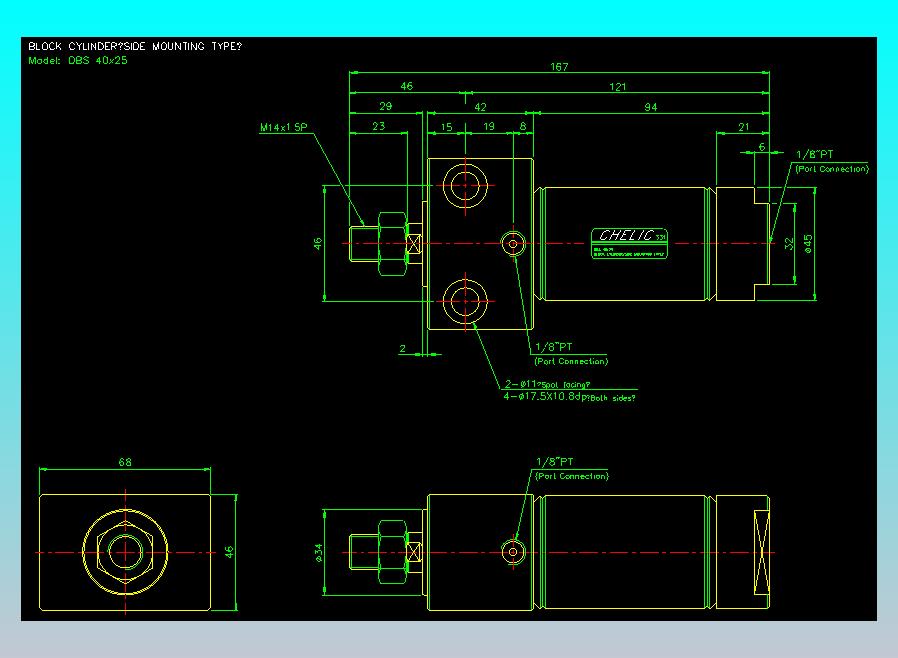This screenshot has height=658, width=898.
Task: Click the vertical '46' dimension left of main view
Action: pyautogui.click(x=318, y=243)
